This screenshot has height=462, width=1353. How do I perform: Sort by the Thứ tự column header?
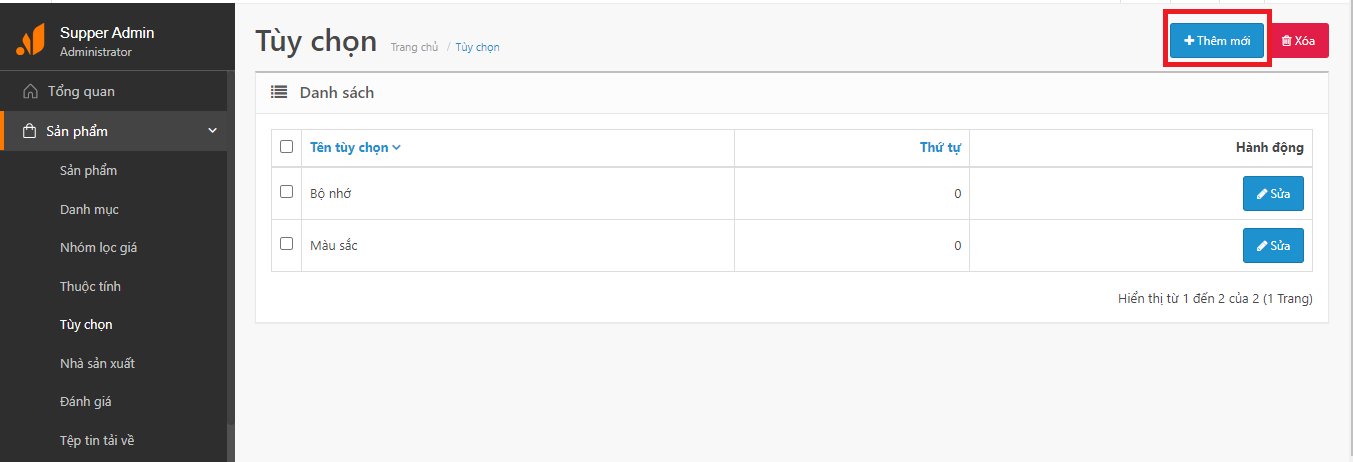click(x=939, y=148)
